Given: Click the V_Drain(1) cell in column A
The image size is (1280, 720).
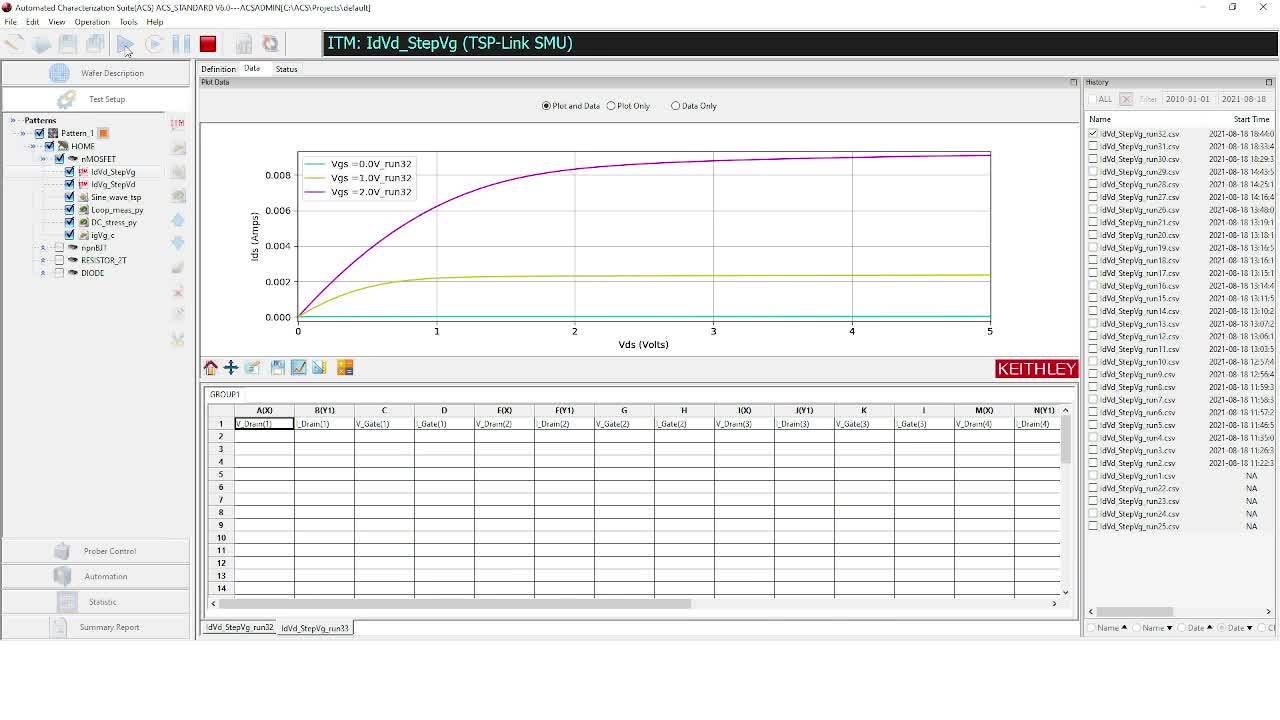Looking at the screenshot, I should [264, 424].
